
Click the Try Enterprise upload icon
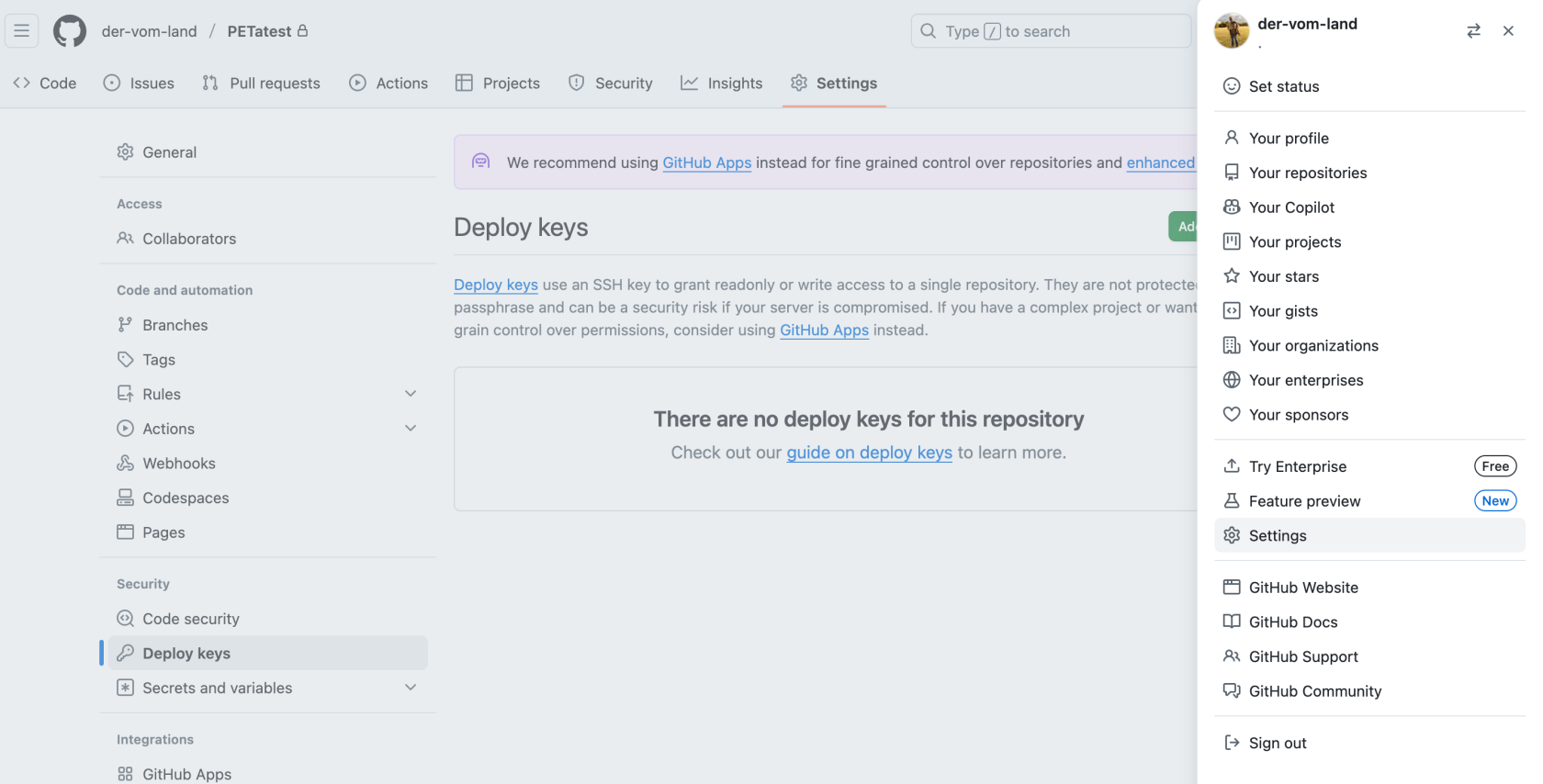tap(1232, 466)
